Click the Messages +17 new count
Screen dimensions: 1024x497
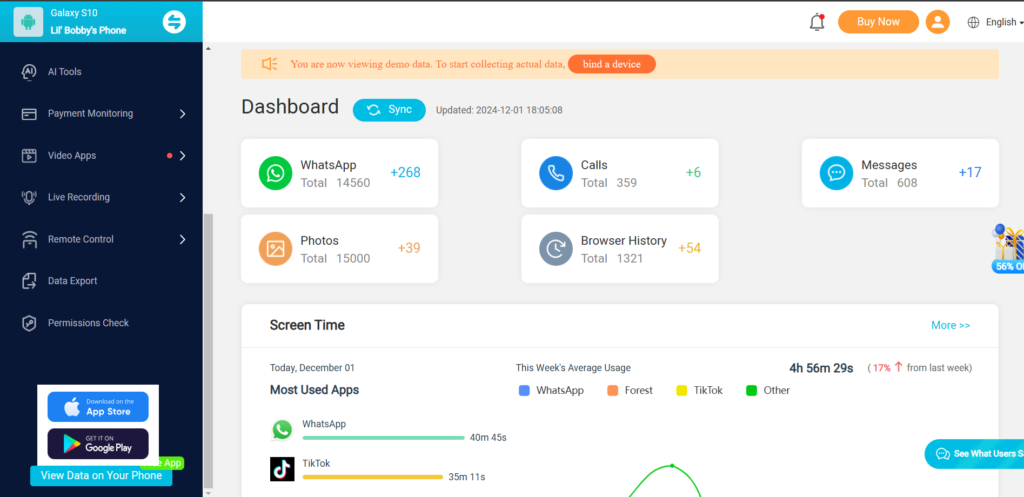[970, 172]
